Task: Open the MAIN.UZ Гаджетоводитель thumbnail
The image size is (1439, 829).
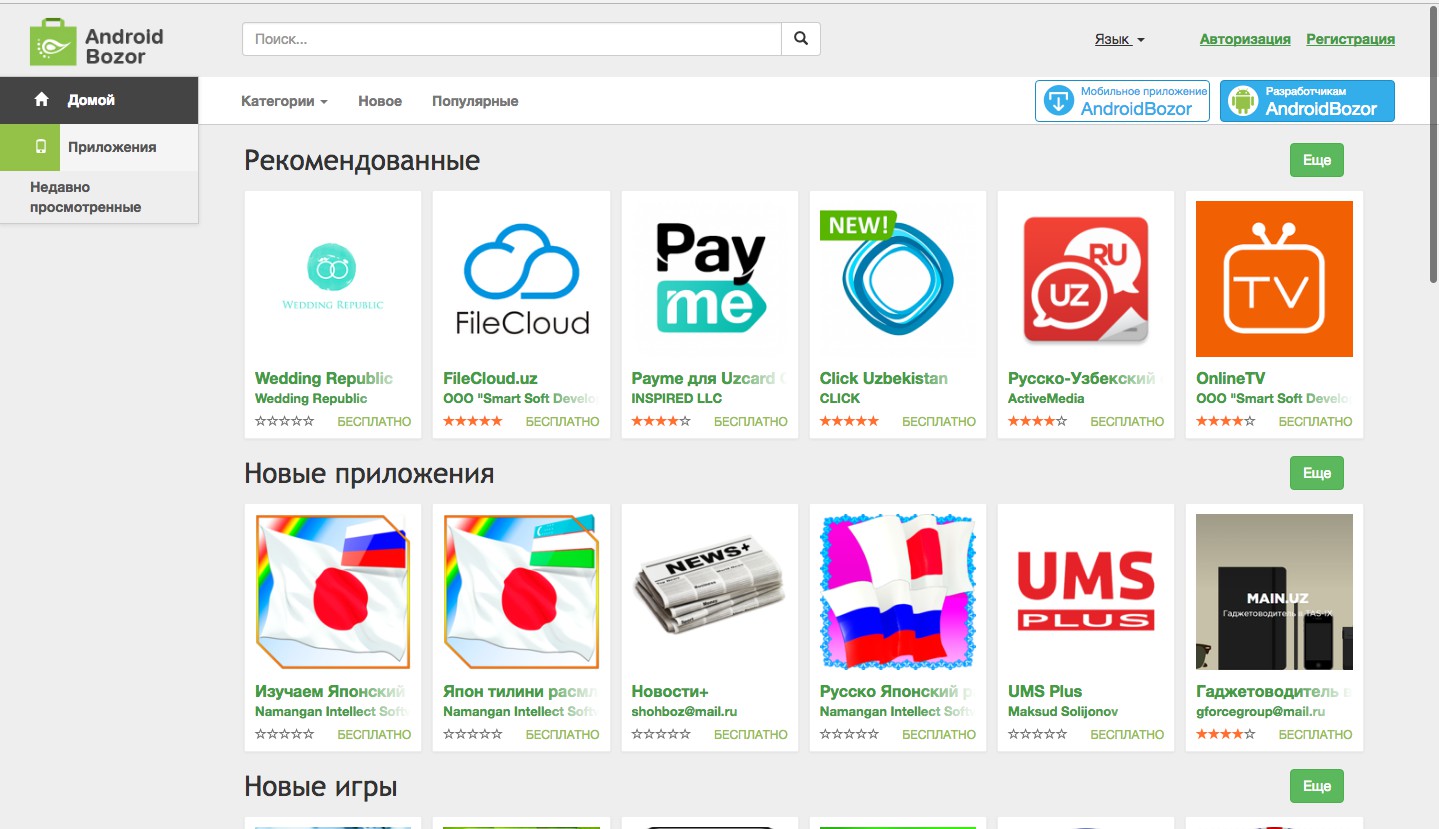Action: click(x=1274, y=592)
